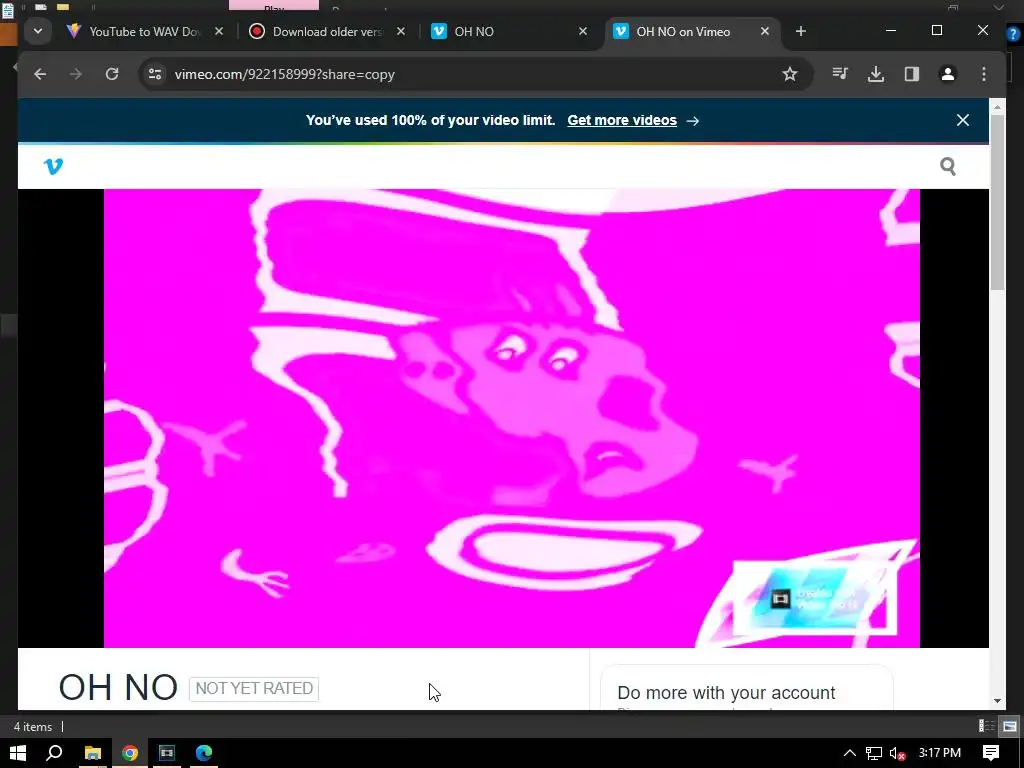This screenshot has height=768, width=1024.
Task: Reload the Vimeo page
Action: click(112, 74)
